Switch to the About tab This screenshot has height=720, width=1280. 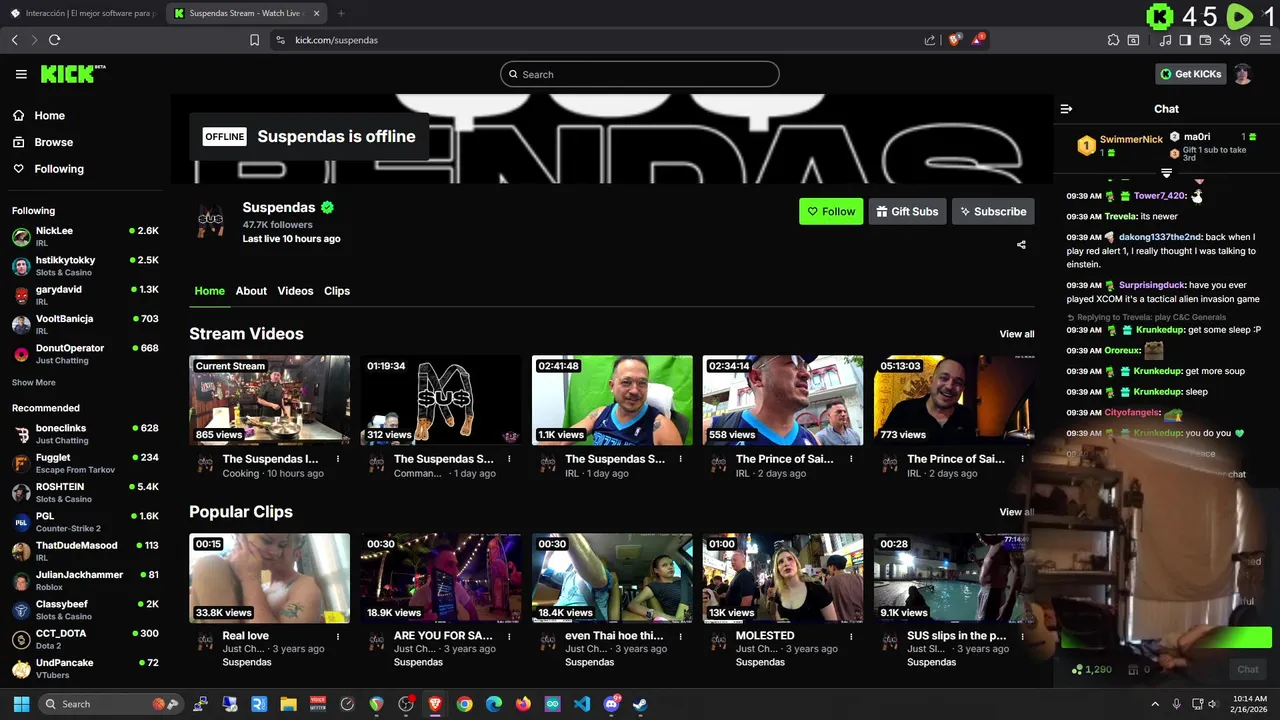coord(251,291)
